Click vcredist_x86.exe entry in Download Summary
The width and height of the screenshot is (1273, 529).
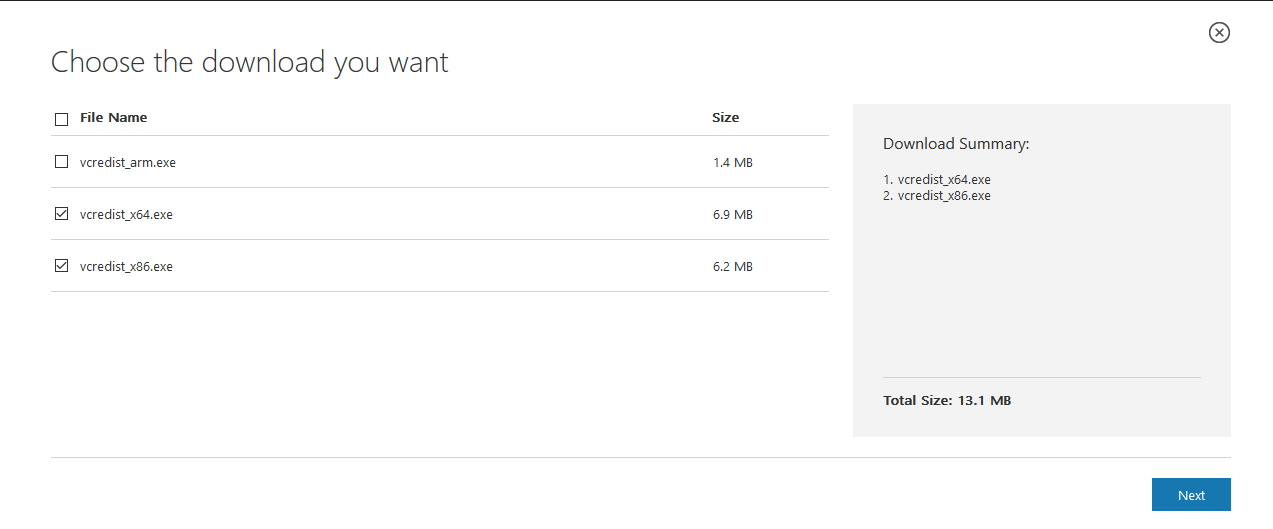pyautogui.click(x=937, y=196)
